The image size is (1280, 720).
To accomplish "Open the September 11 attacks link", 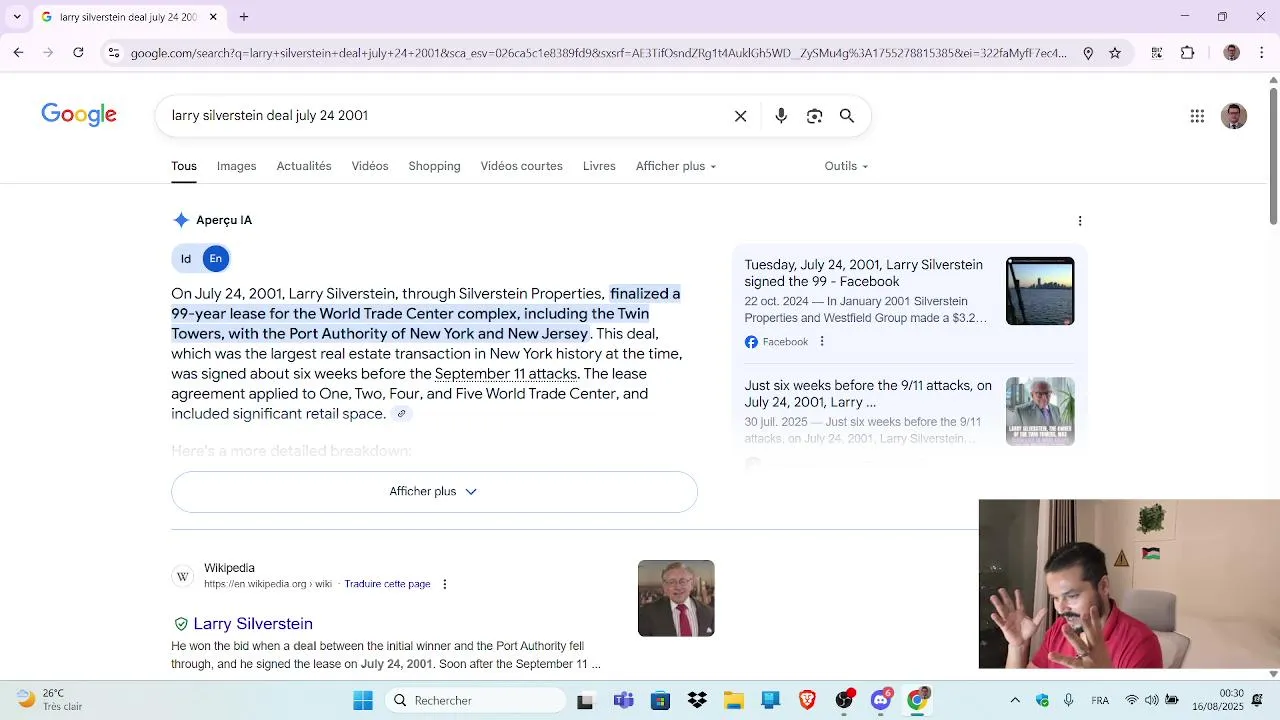I will coord(506,374).
